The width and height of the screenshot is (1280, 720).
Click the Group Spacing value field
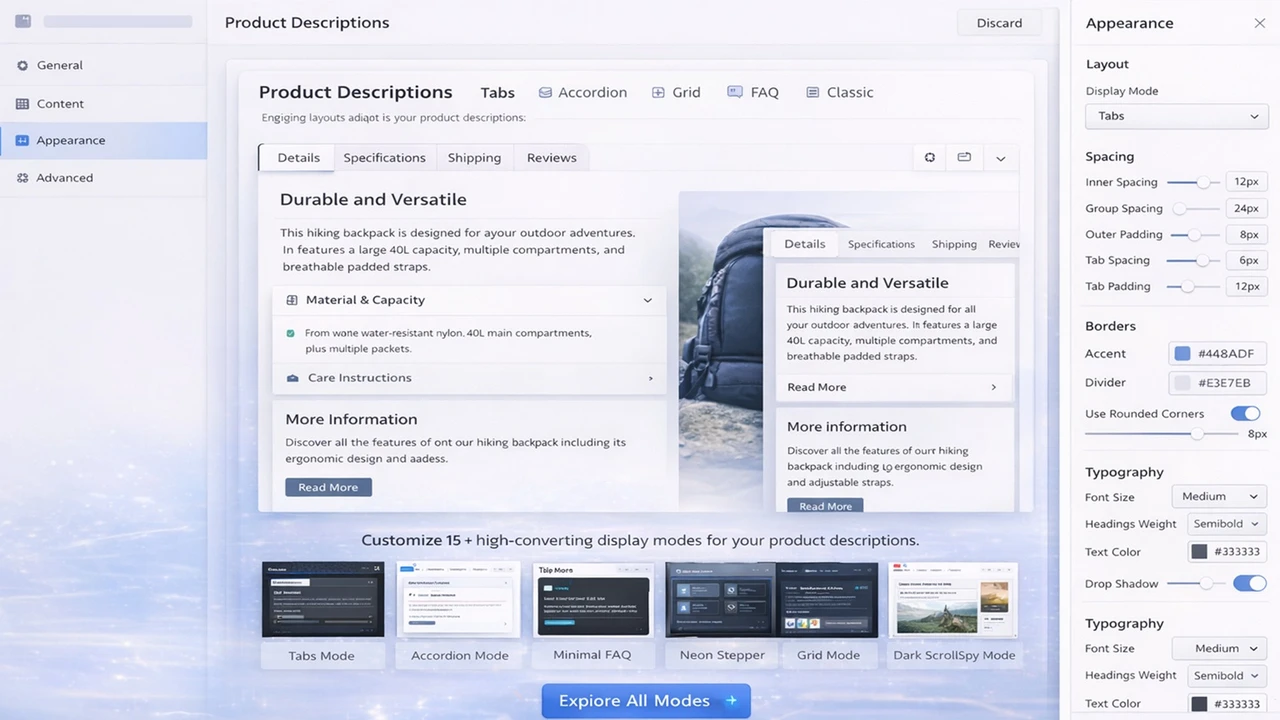[x=1246, y=209]
